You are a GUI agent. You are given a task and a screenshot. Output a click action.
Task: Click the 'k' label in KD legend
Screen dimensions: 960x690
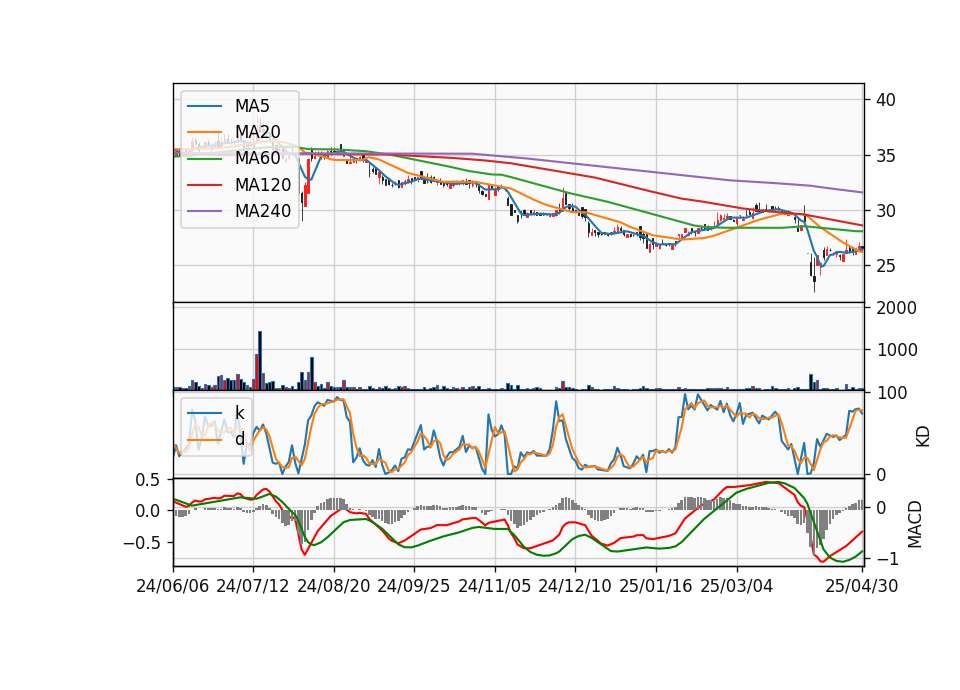pyautogui.click(x=239, y=412)
